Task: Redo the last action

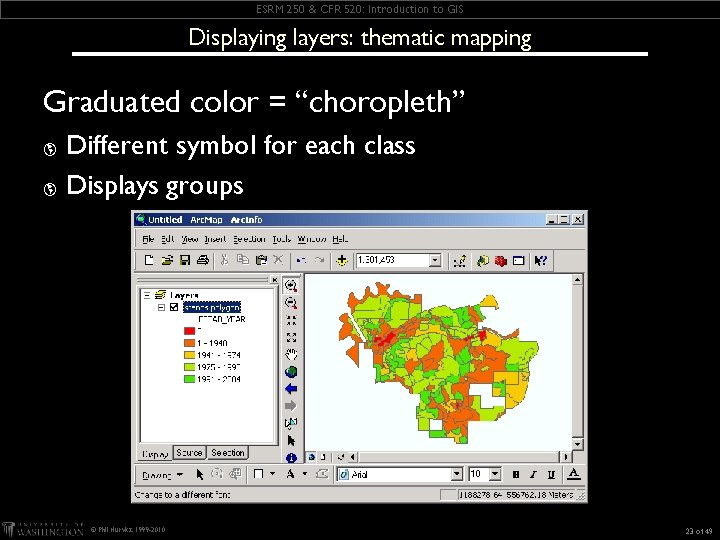Action: point(319,260)
